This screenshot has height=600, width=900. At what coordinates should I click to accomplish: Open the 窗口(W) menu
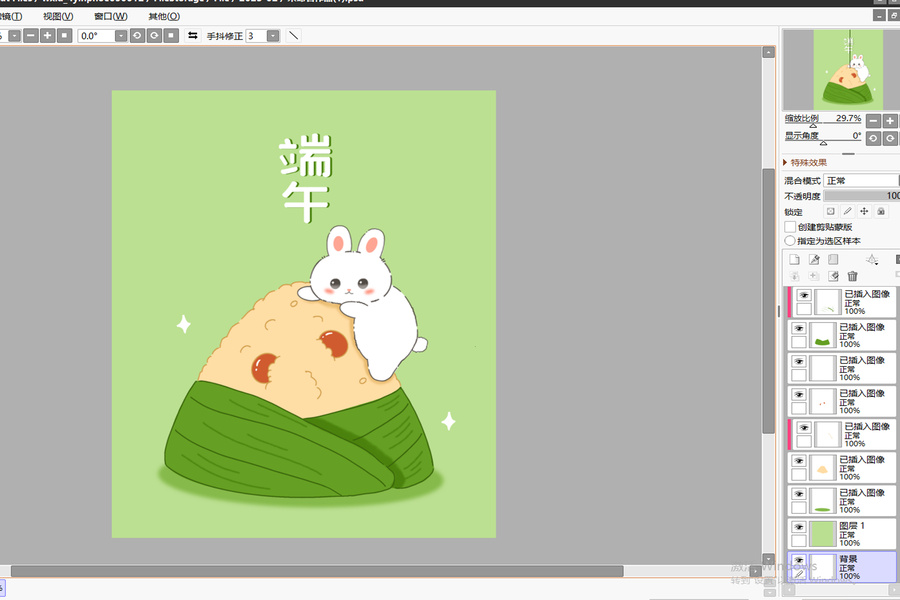pyautogui.click(x=111, y=16)
